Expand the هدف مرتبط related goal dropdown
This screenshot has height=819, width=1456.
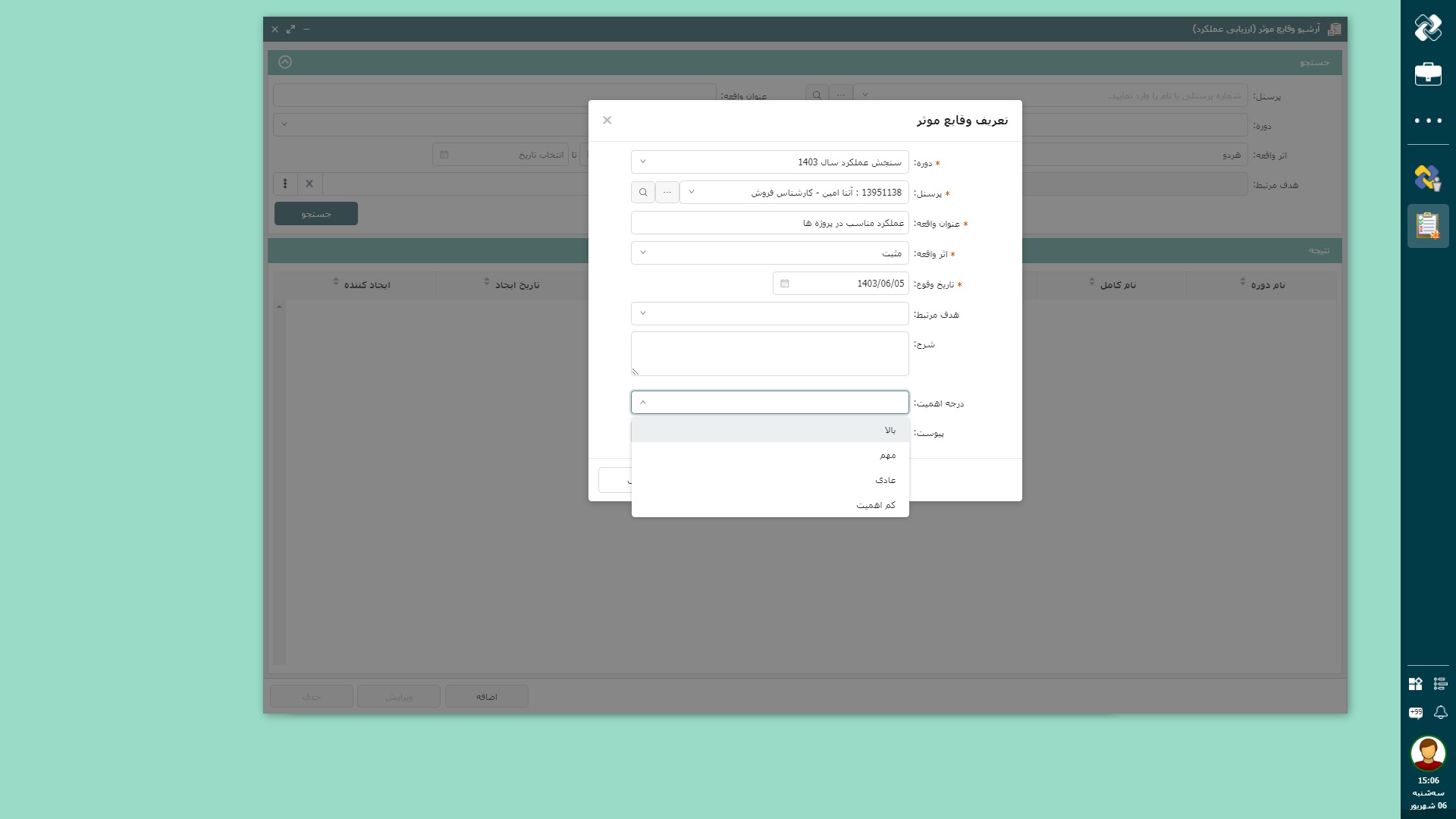pyautogui.click(x=770, y=314)
